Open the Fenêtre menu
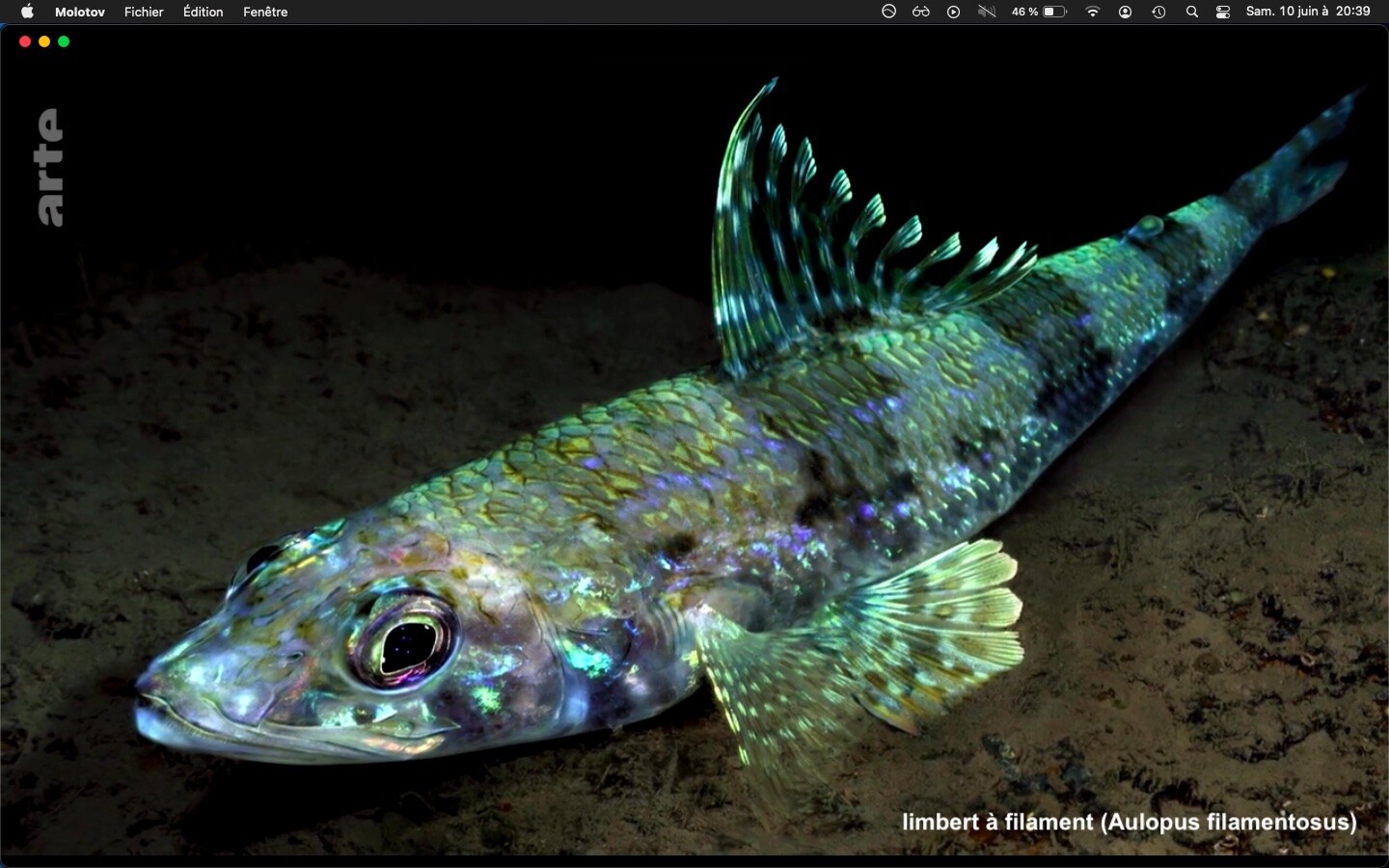Viewport: 1389px width, 868px height. click(265, 12)
